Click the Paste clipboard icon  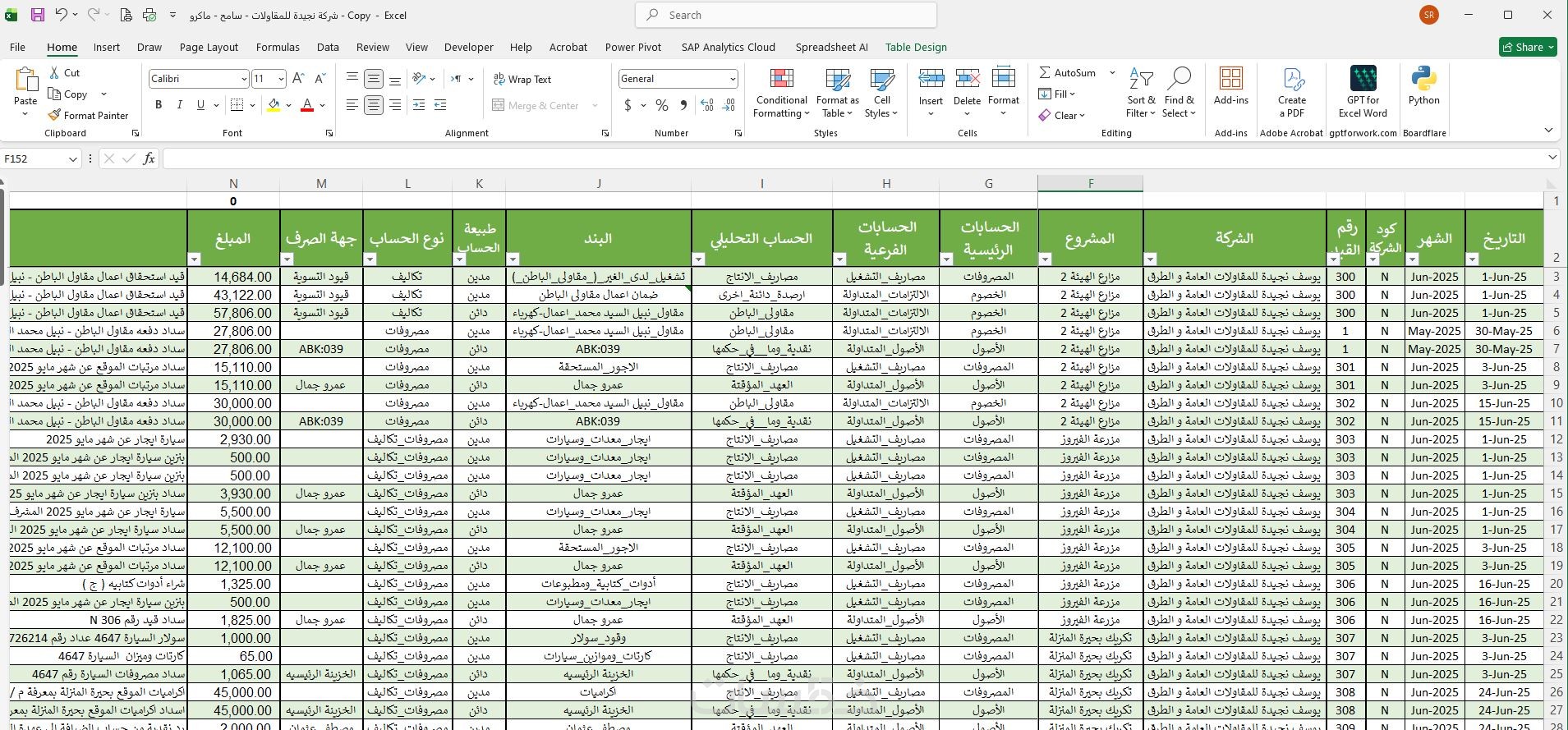tap(25, 80)
